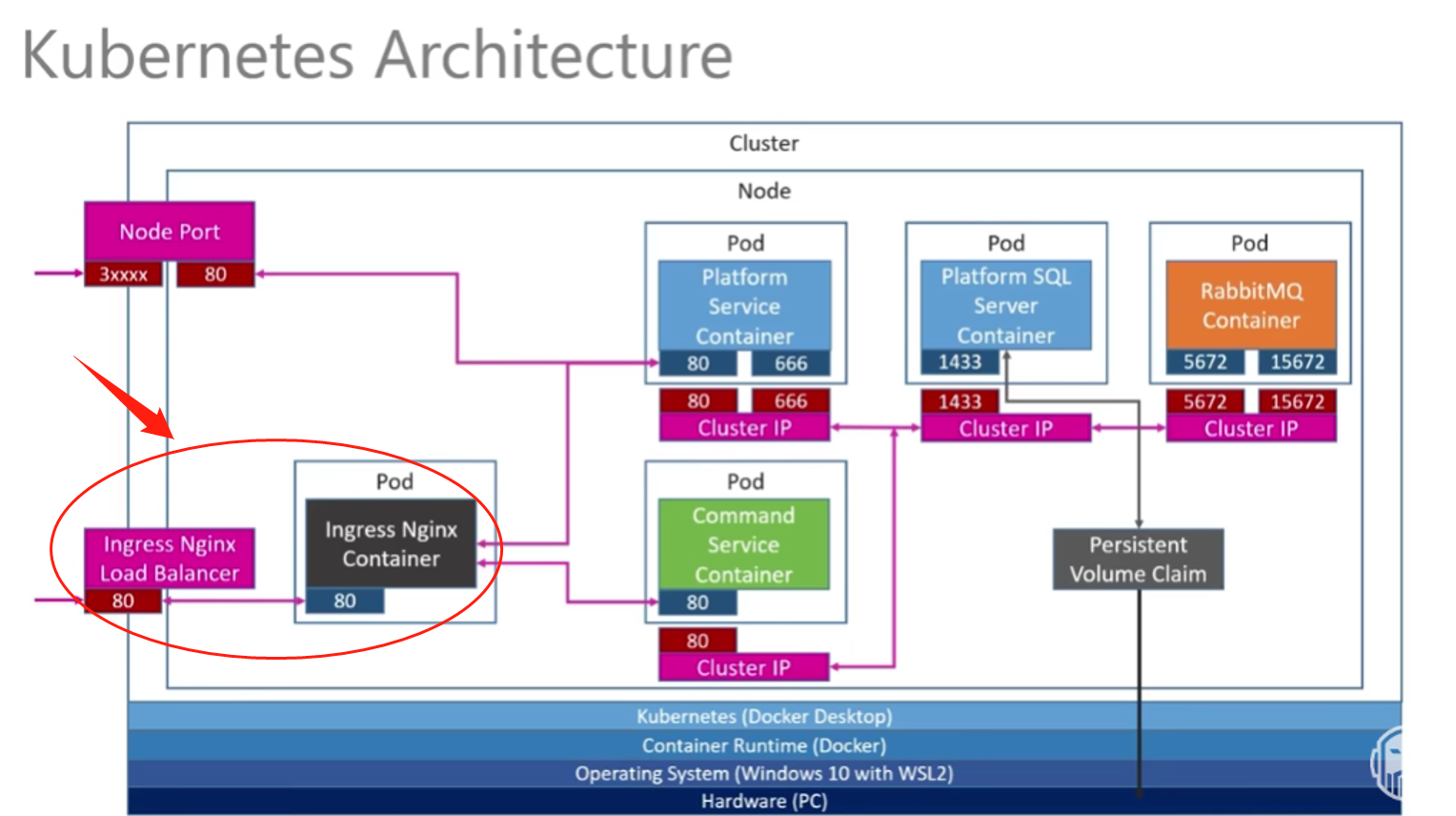Select Cluster IP below Command Service pod

743,667
